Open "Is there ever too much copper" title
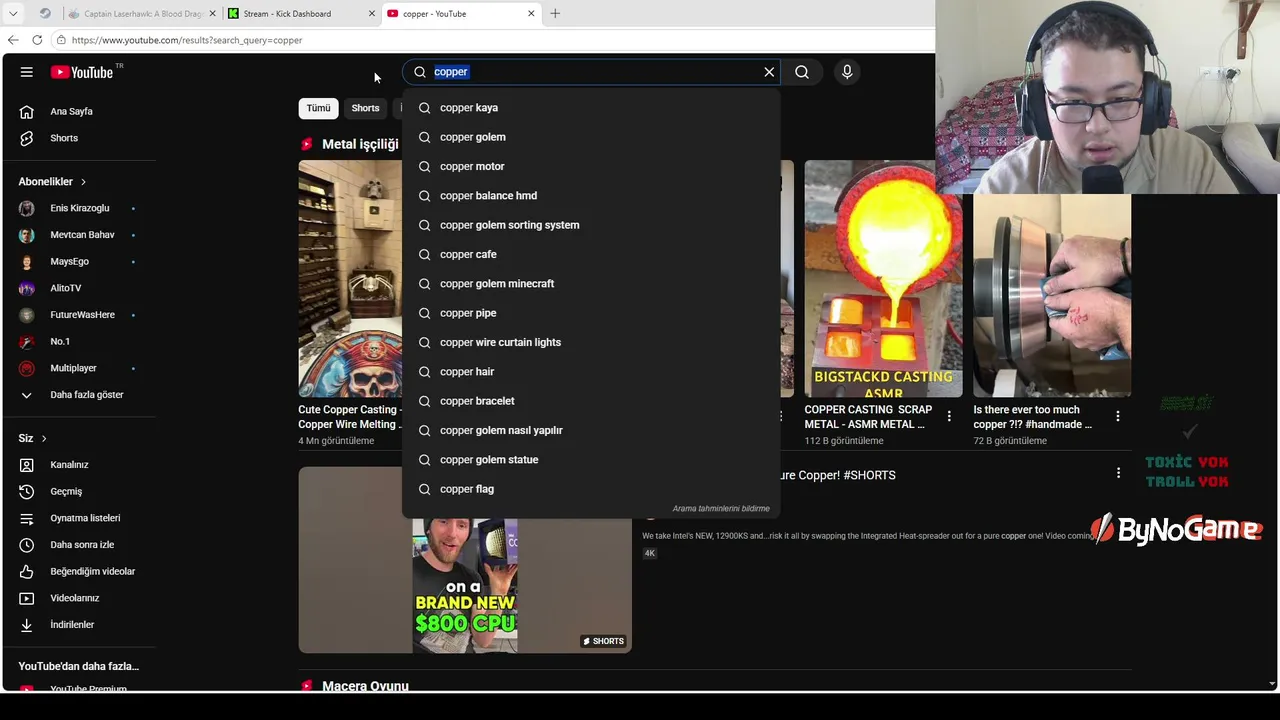The width and height of the screenshot is (1280, 720). tap(1034, 417)
